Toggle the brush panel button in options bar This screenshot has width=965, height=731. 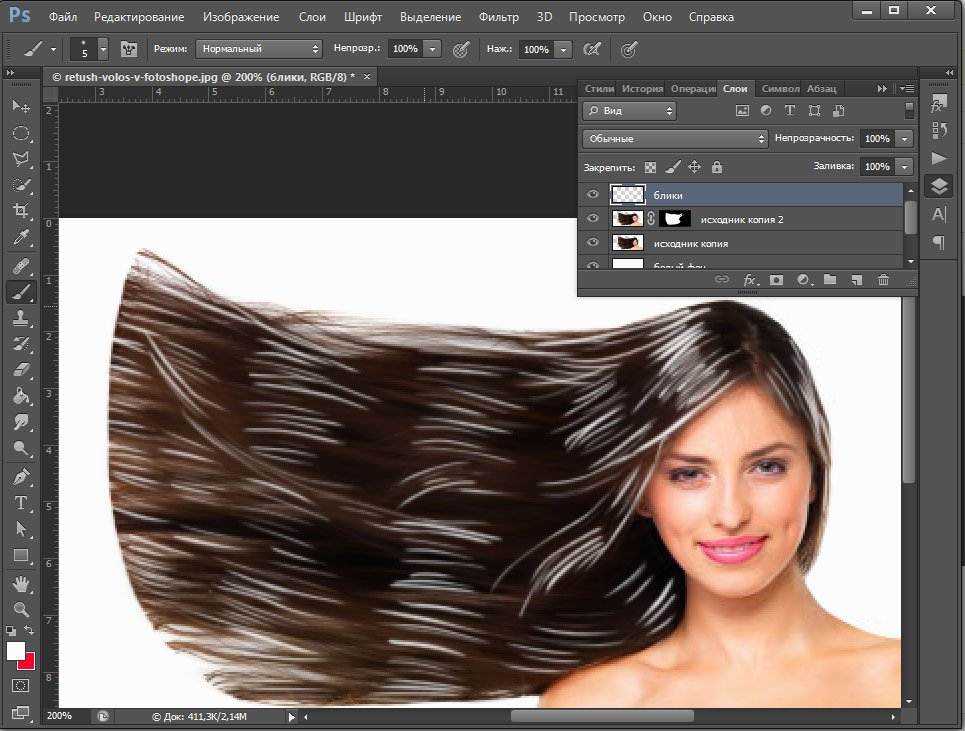click(128, 49)
